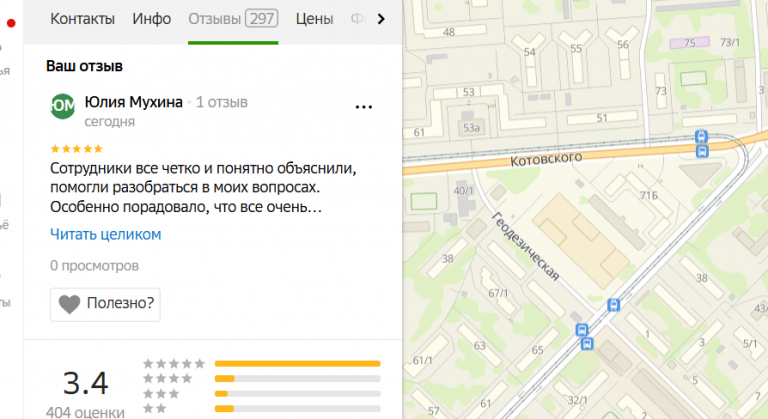This screenshot has height=419, width=768.
Task: Select lower bus stop icon on Котовского
Action: click(702, 151)
